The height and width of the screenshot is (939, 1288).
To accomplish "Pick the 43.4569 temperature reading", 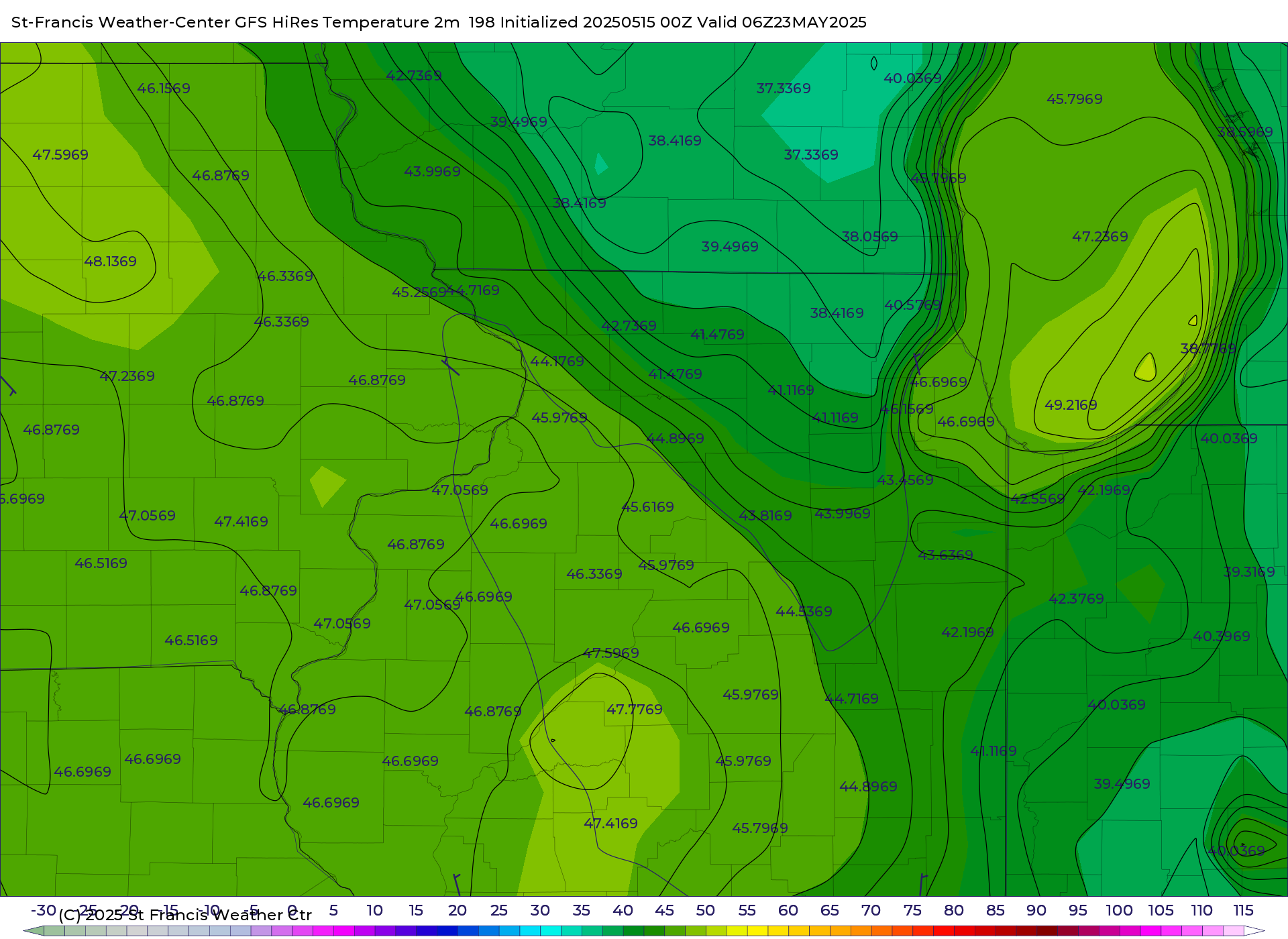I will 905,480.
